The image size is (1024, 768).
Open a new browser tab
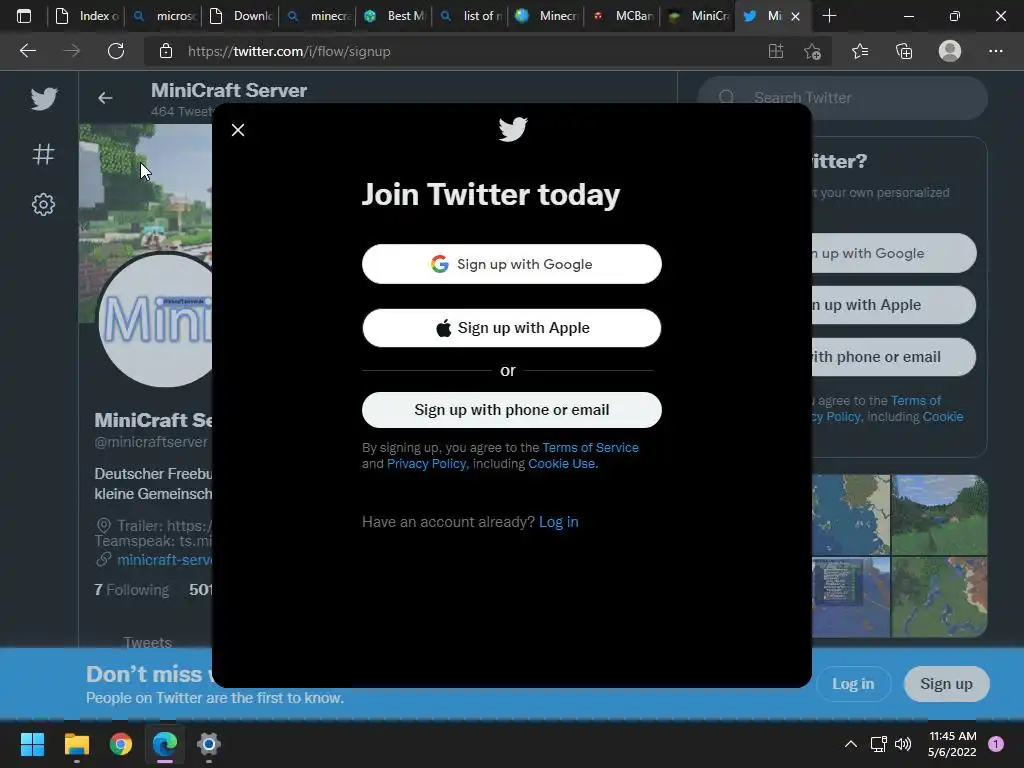click(829, 16)
